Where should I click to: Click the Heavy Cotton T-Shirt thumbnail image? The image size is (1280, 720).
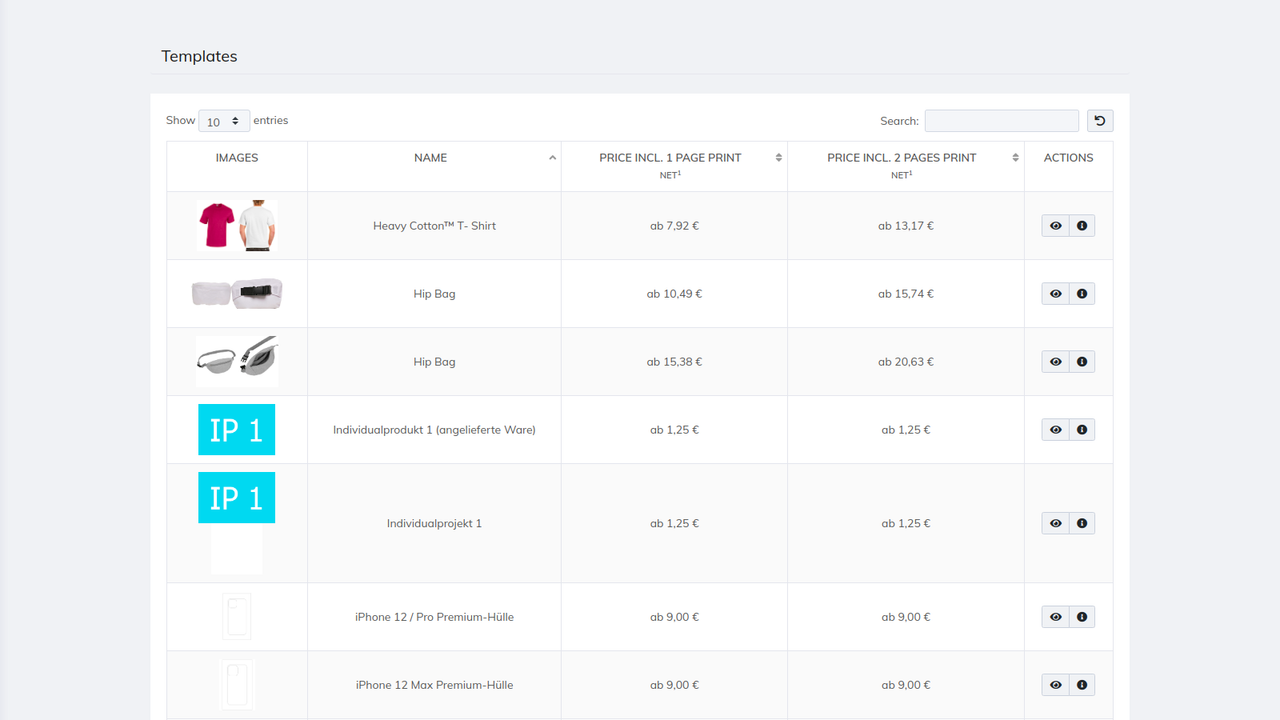(x=237, y=226)
